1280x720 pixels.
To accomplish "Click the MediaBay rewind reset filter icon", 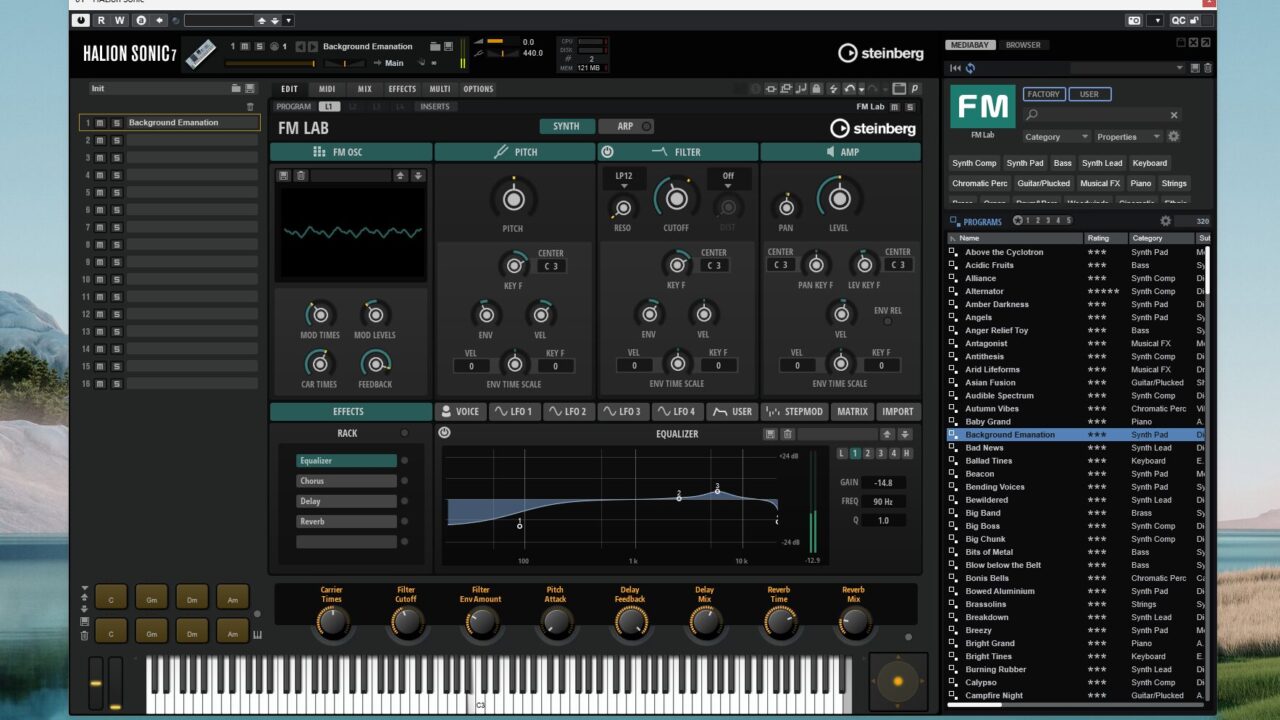I will tap(955, 68).
